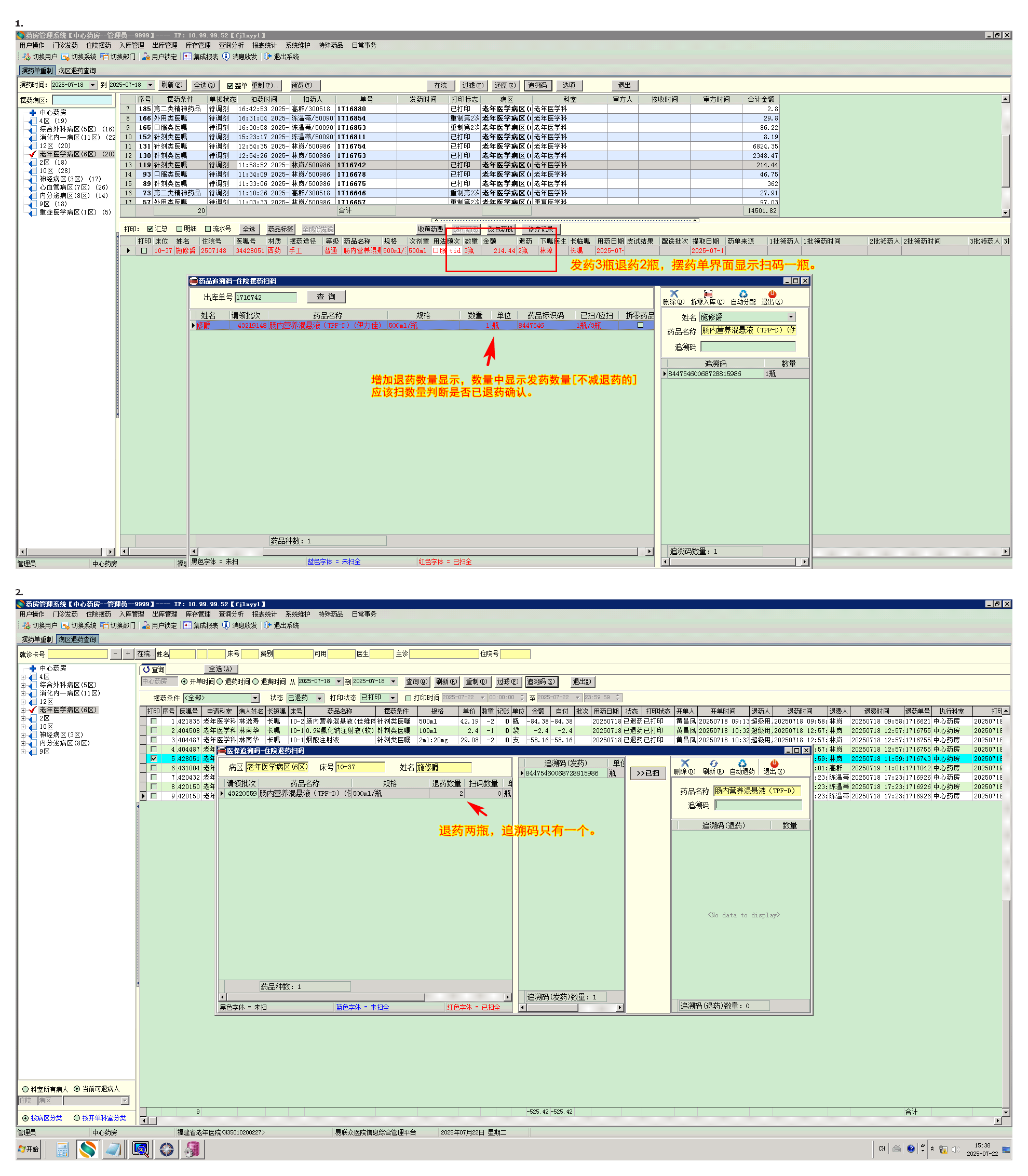Expand 老年医学病区(6区) in lower ward tree

[23, 710]
